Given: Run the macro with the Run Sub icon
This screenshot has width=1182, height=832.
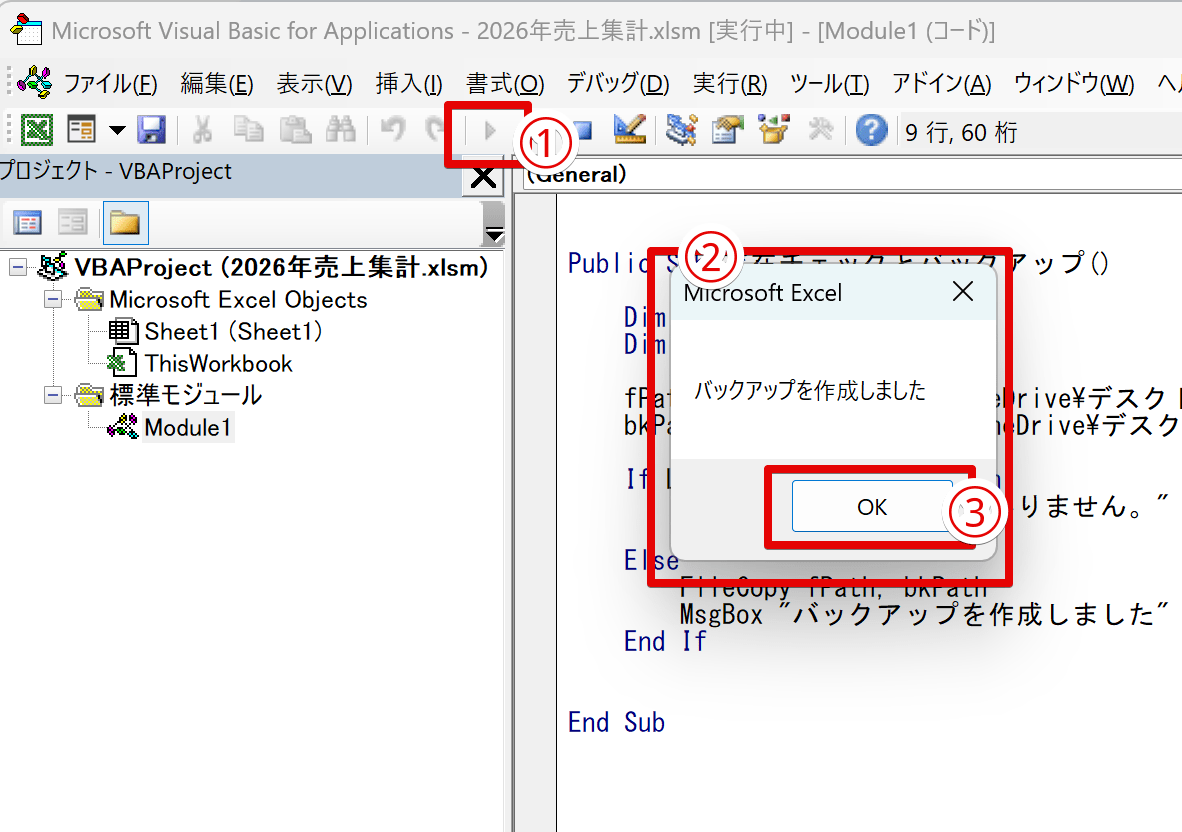Looking at the screenshot, I should 490,131.
